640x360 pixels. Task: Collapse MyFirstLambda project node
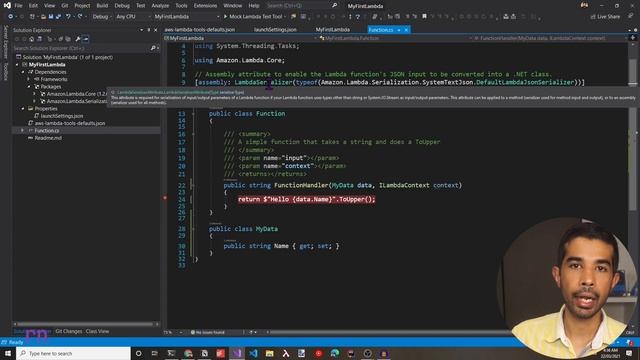click(17, 64)
